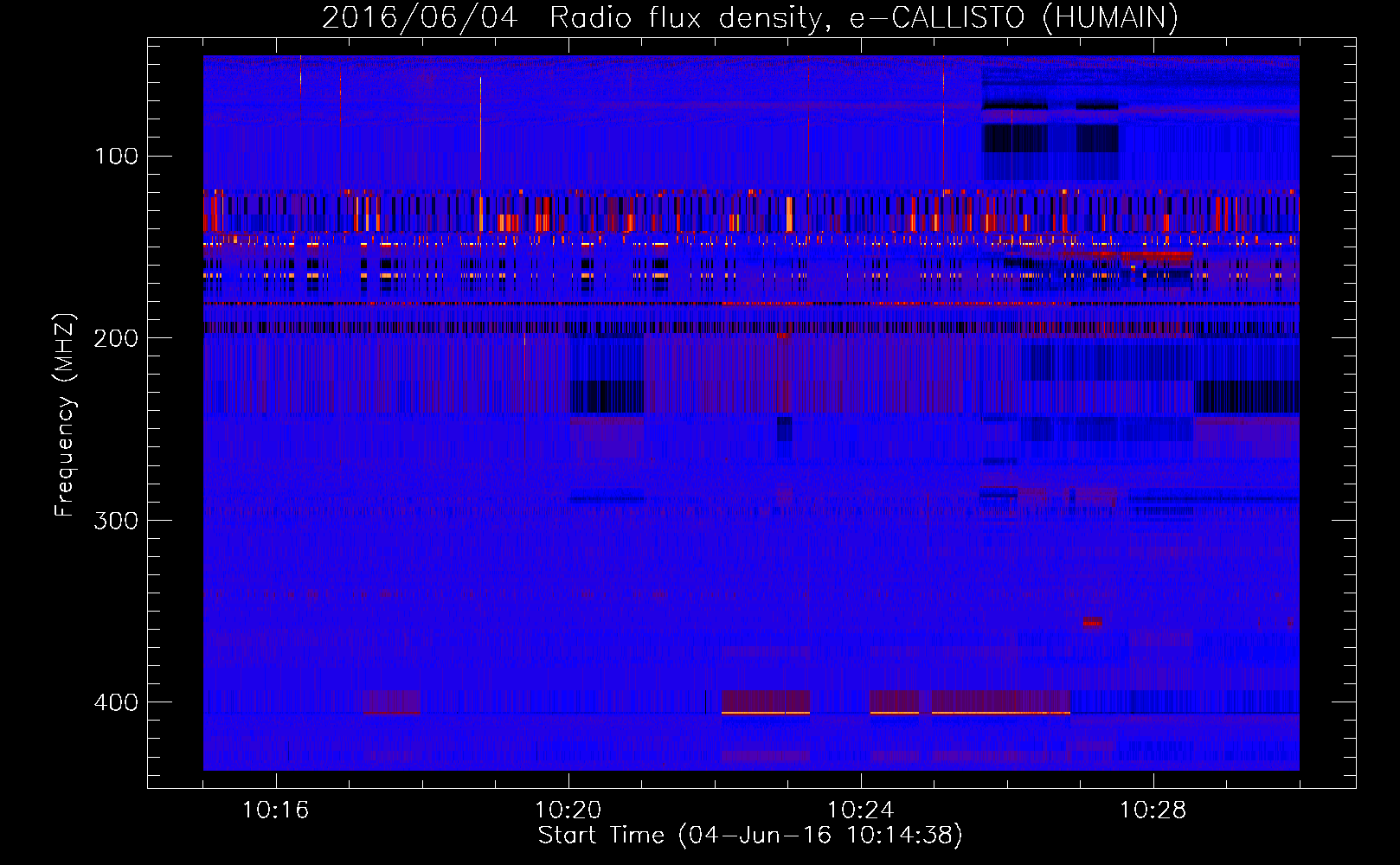Click the '10:28' time tick label

click(x=1153, y=811)
